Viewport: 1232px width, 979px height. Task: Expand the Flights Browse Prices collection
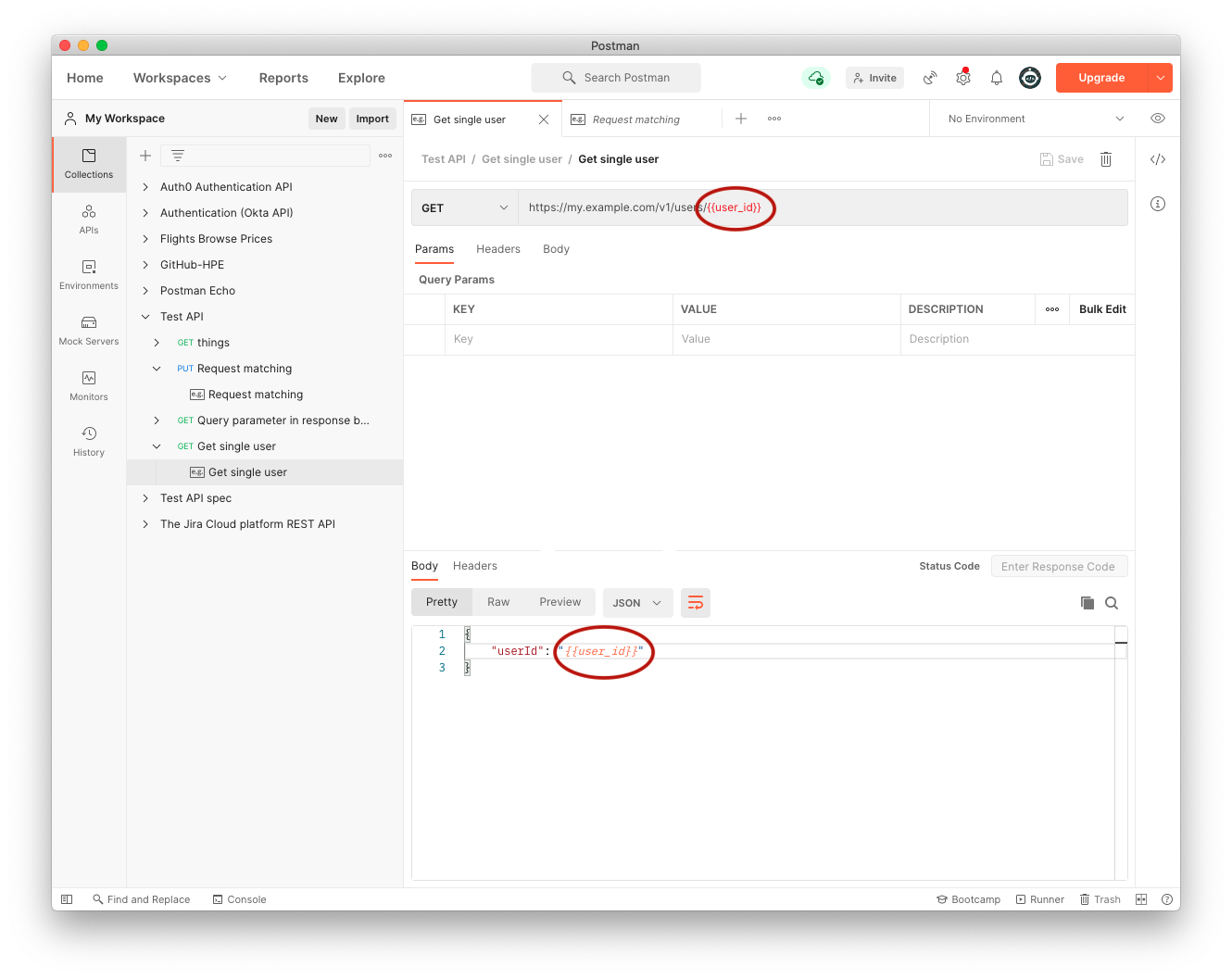tap(145, 239)
